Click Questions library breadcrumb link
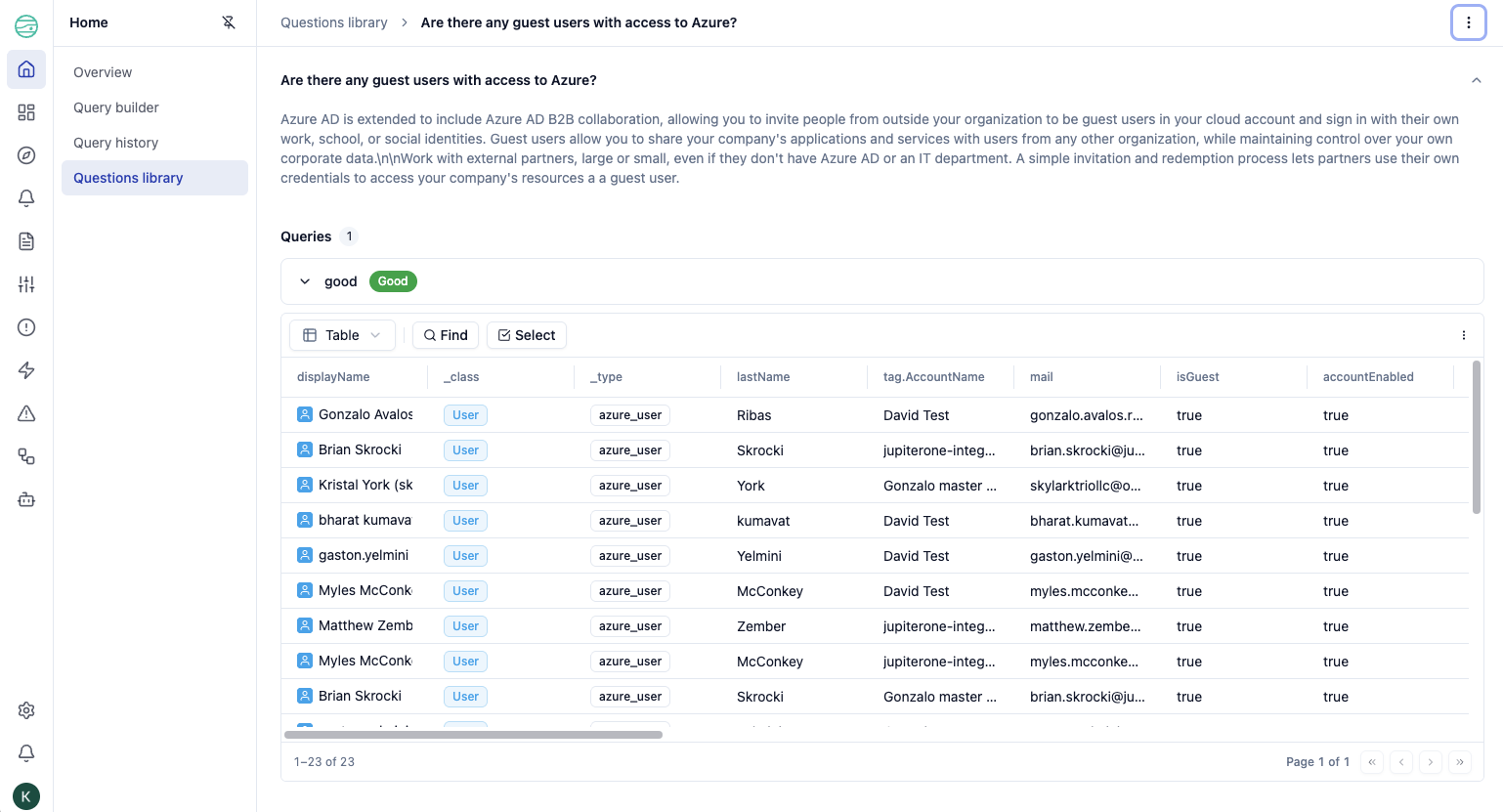1503x812 pixels. pos(334,22)
